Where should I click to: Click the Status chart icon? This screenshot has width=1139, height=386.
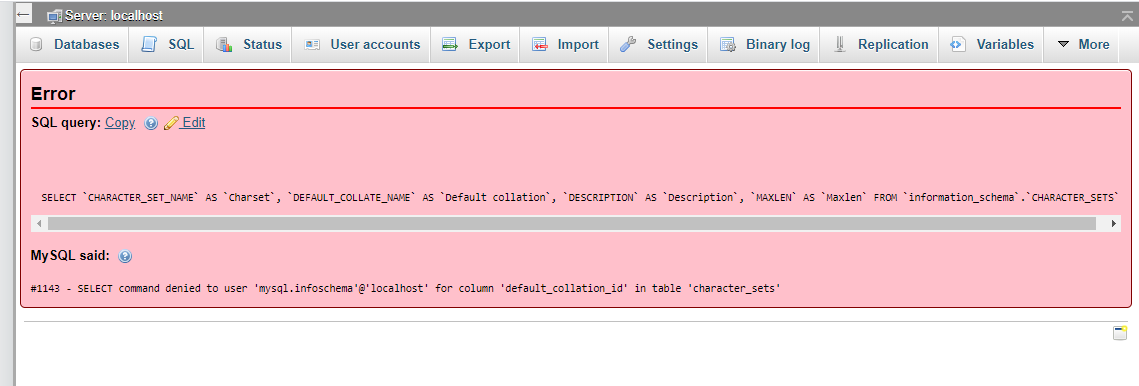224,44
